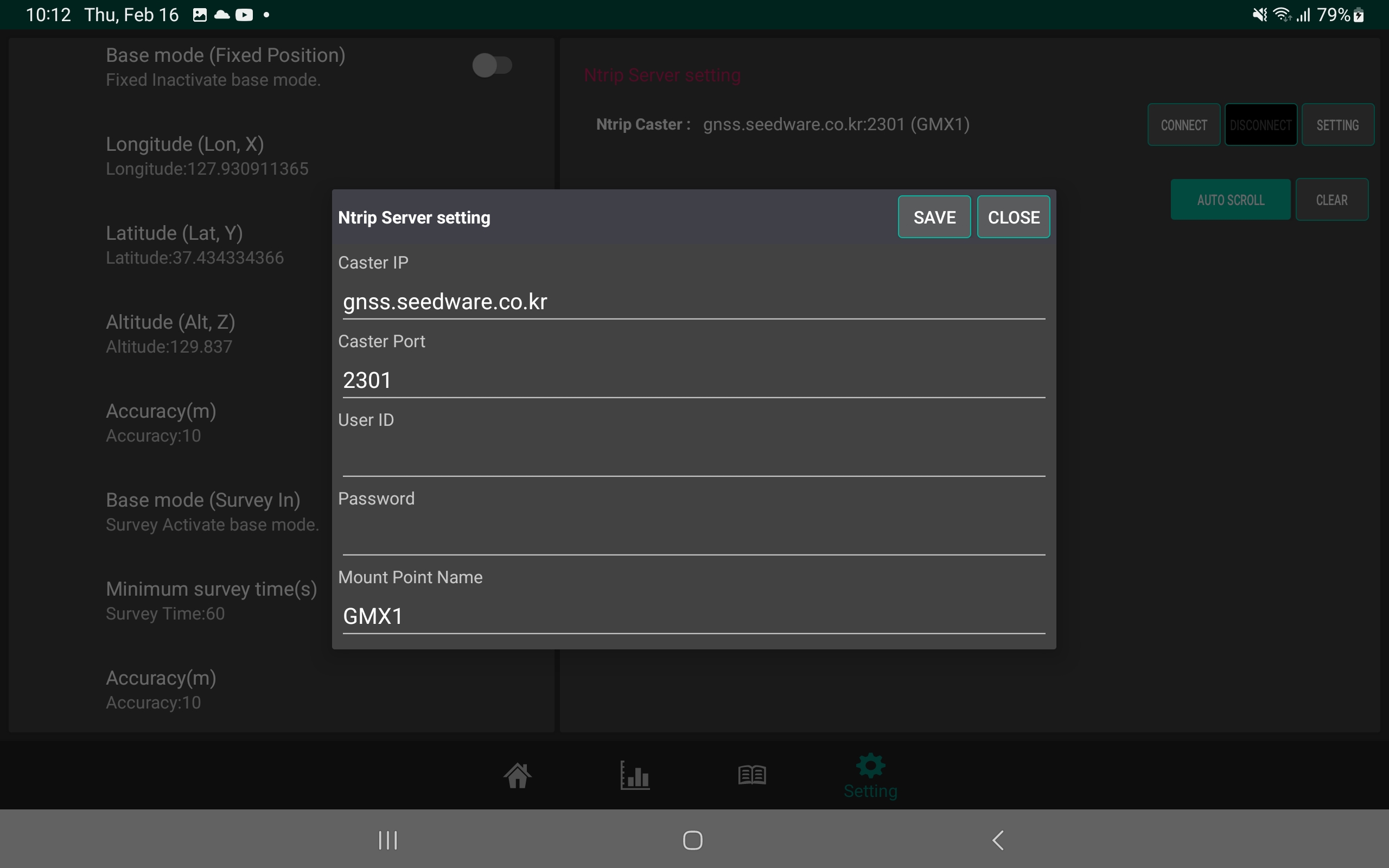The image size is (1389, 868).
Task: Toggle Base mode Fixed Position switch
Action: [x=492, y=66]
